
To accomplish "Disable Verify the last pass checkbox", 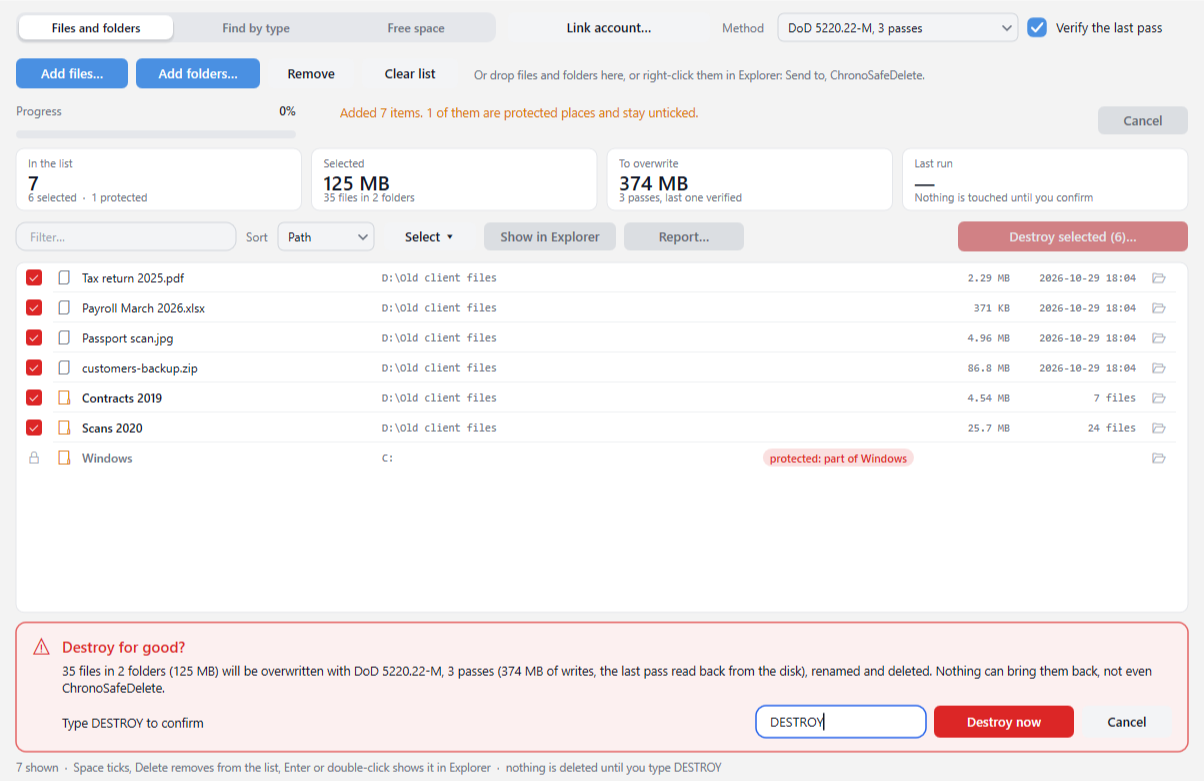I will [x=1037, y=28].
